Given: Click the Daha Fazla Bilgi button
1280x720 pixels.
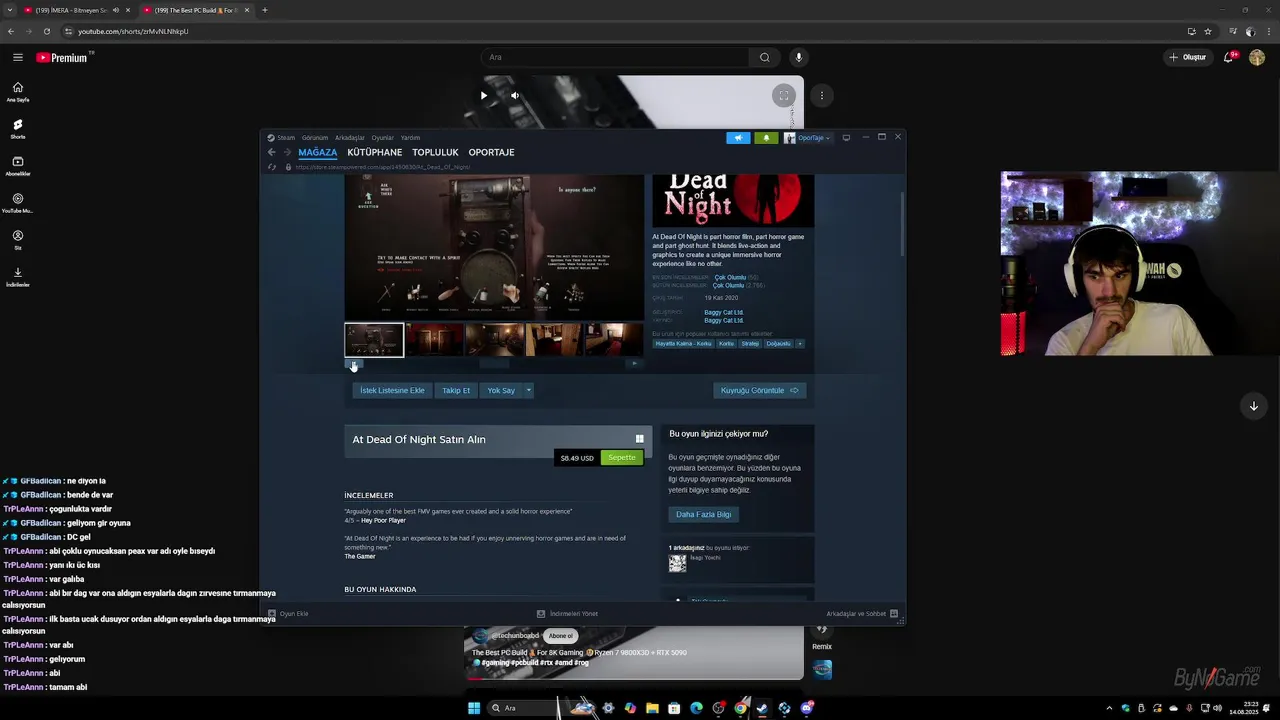Looking at the screenshot, I should click(x=704, y=514).
